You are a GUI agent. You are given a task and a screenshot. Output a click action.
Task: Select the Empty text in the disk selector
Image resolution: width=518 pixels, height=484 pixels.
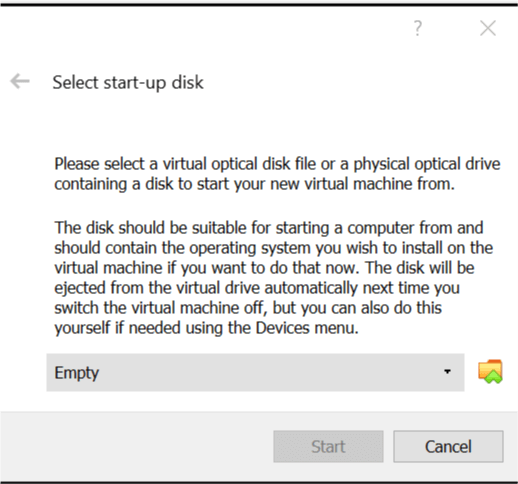(x=77, y=373)
